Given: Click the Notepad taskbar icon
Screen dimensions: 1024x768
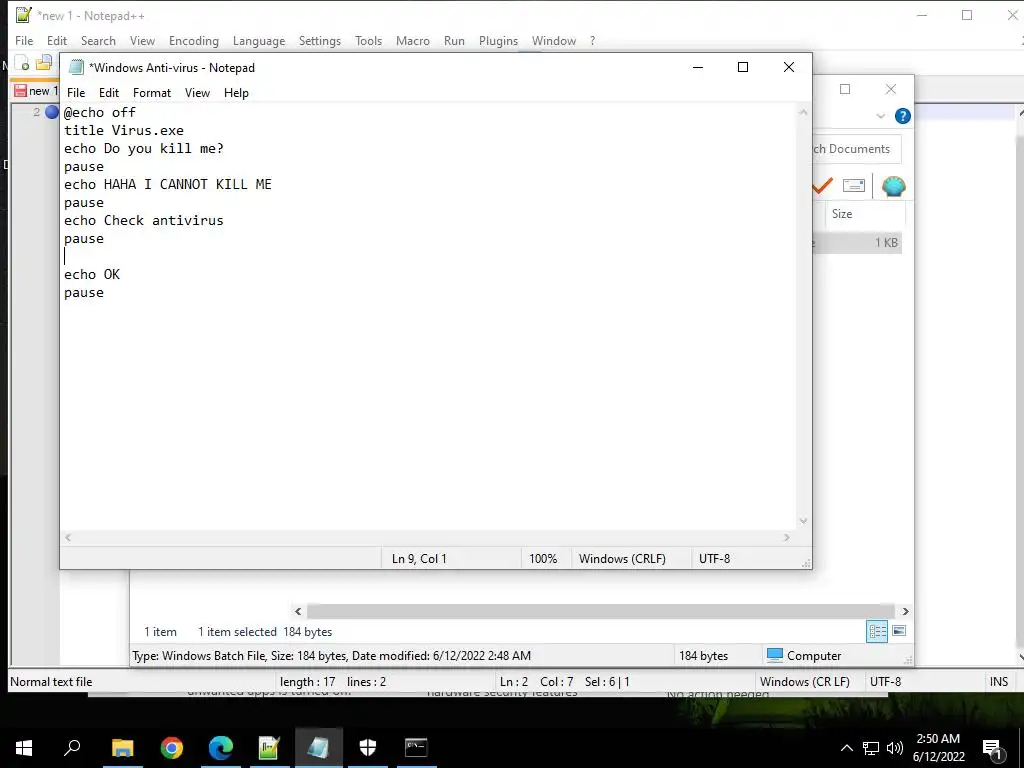Looking at the screenshot, I should 319,748.
